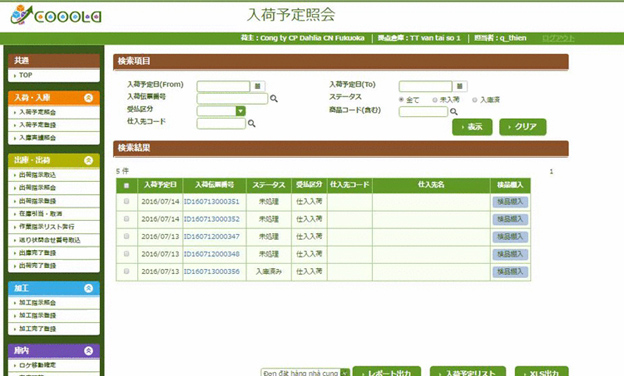
Task: Click the COOOLa logo
Action: pyautogui.click(x=56, y=15)
